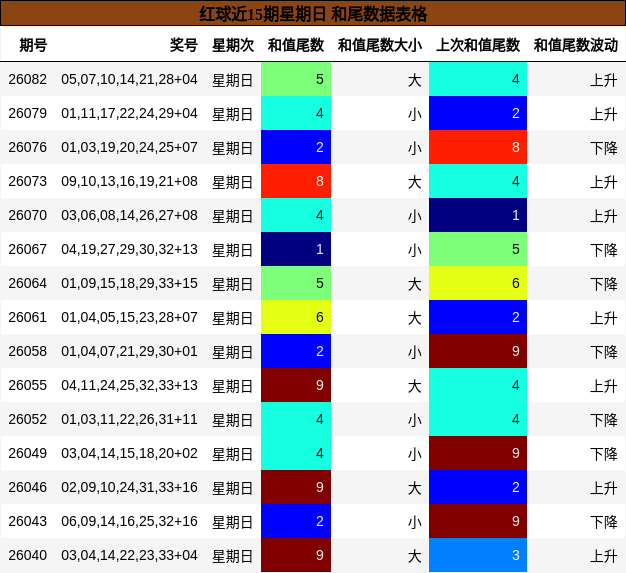
Task: Click 下降 in row 26052
Action: pyautogui.click(x=604, y=420)
